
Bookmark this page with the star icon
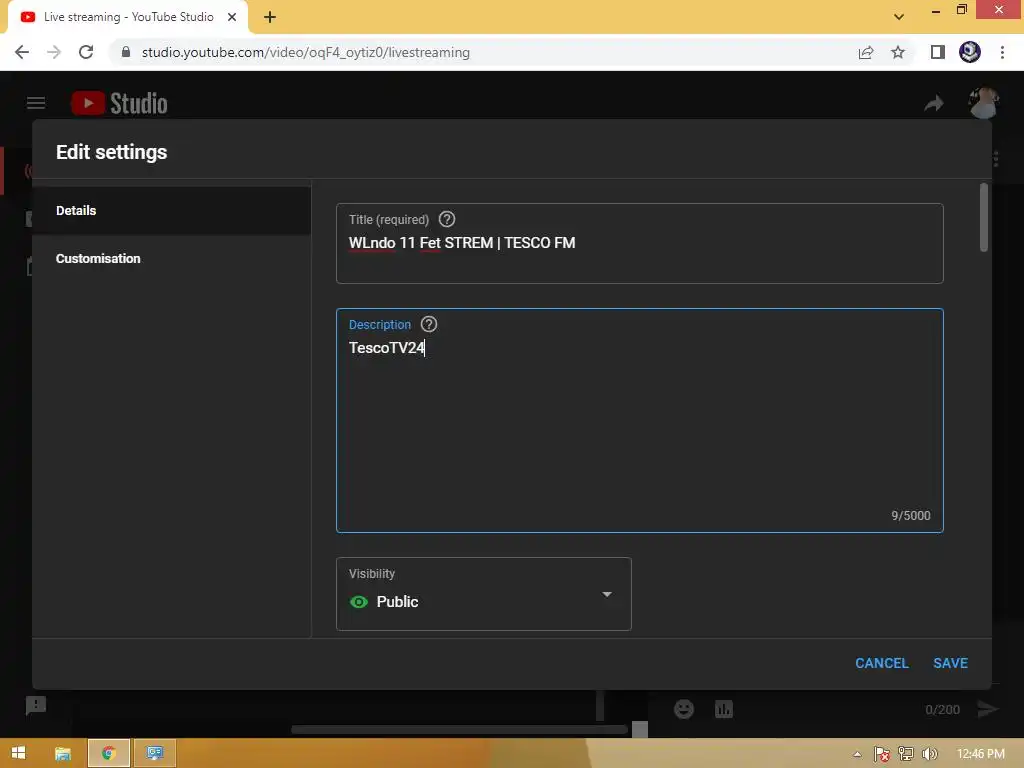click(898, 52)
